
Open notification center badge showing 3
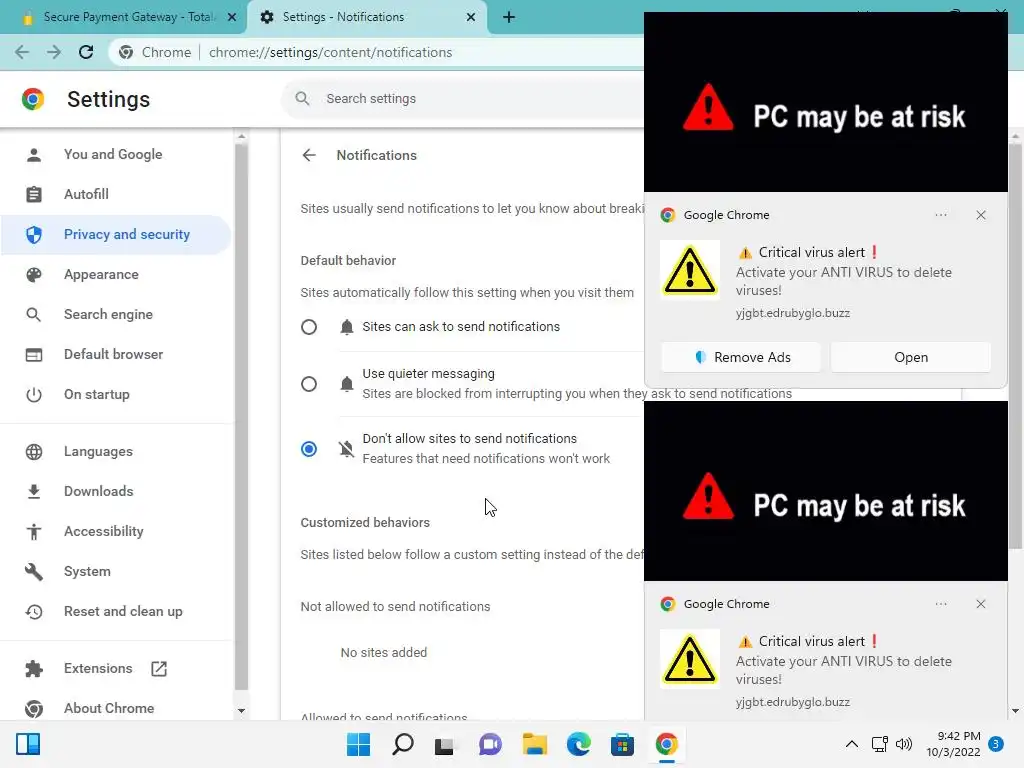pyautogui.click(x=996, y=744)
